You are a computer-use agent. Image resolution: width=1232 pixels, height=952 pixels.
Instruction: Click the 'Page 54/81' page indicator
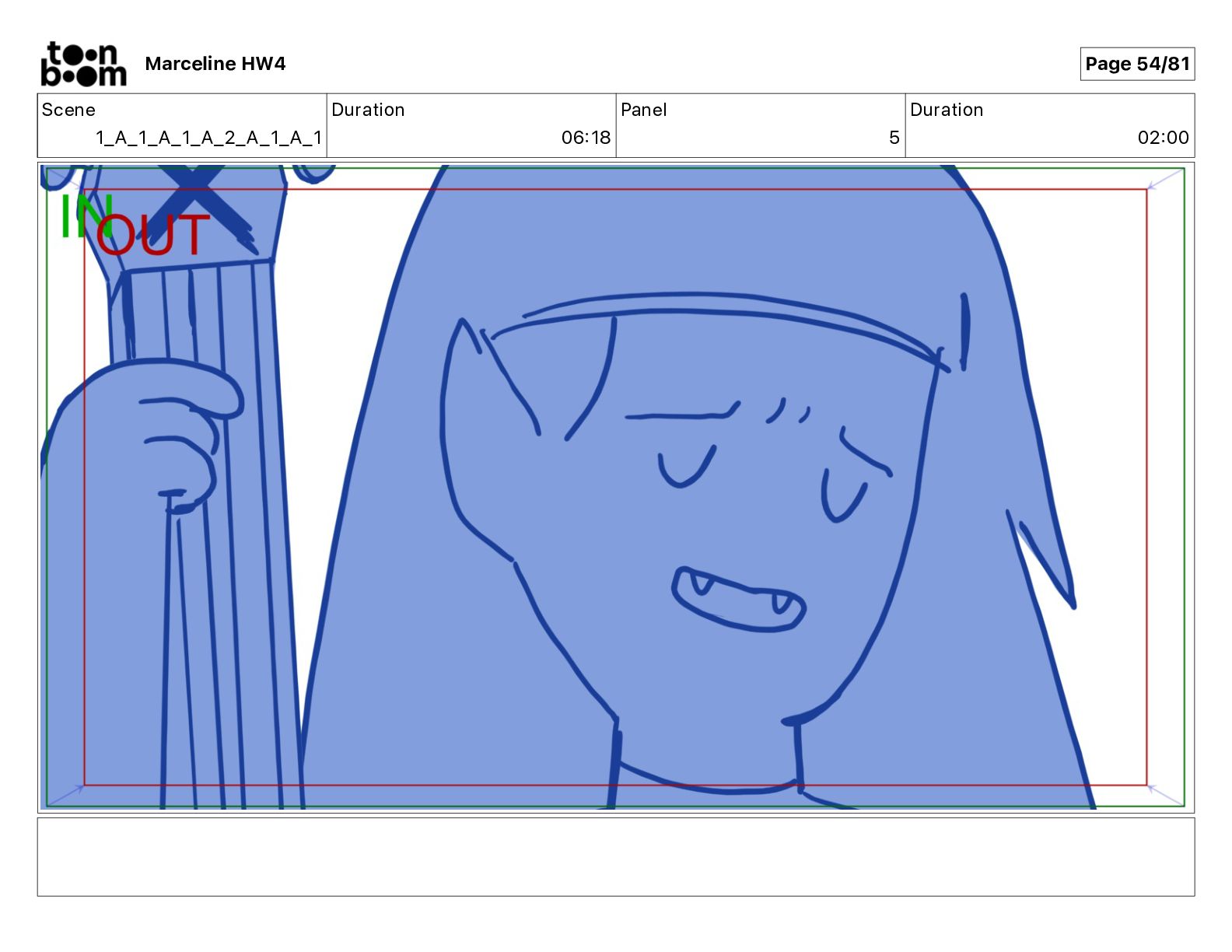pyautogui.click(x=1137, y=64)
